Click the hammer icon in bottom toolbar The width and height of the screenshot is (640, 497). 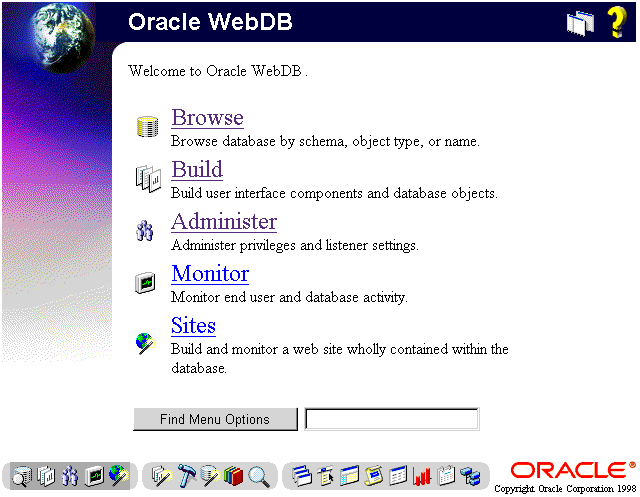[187, 475]
